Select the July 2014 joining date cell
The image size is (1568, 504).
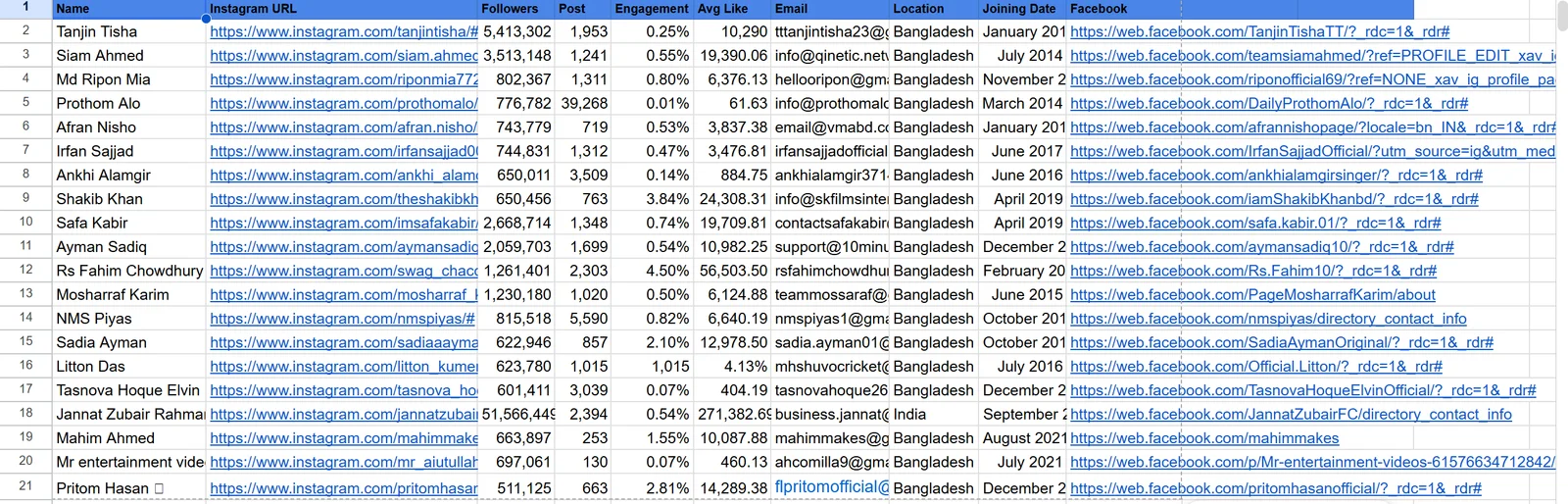(x=1022, y=56)
